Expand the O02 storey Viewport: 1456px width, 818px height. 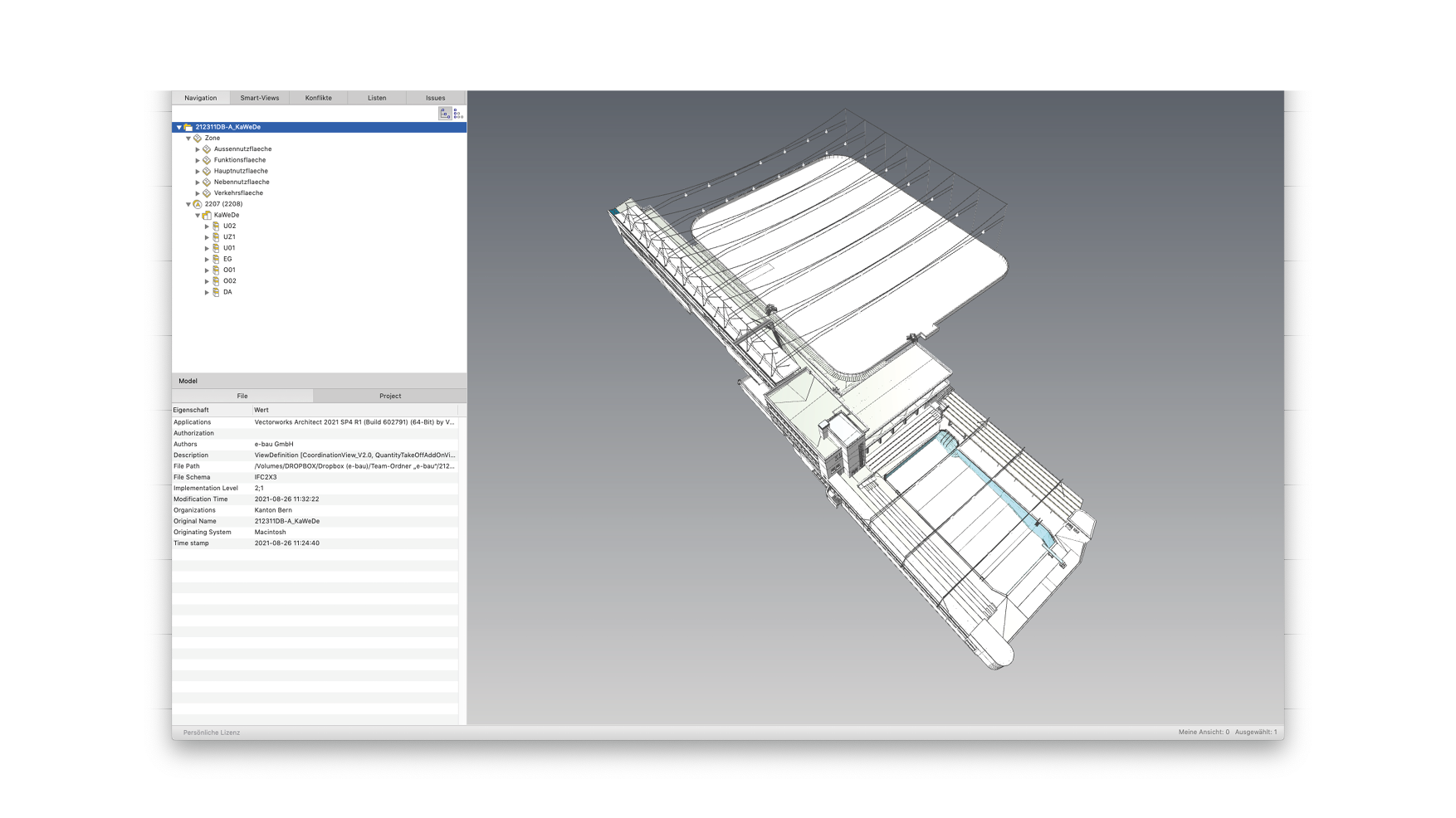point(207,281)
